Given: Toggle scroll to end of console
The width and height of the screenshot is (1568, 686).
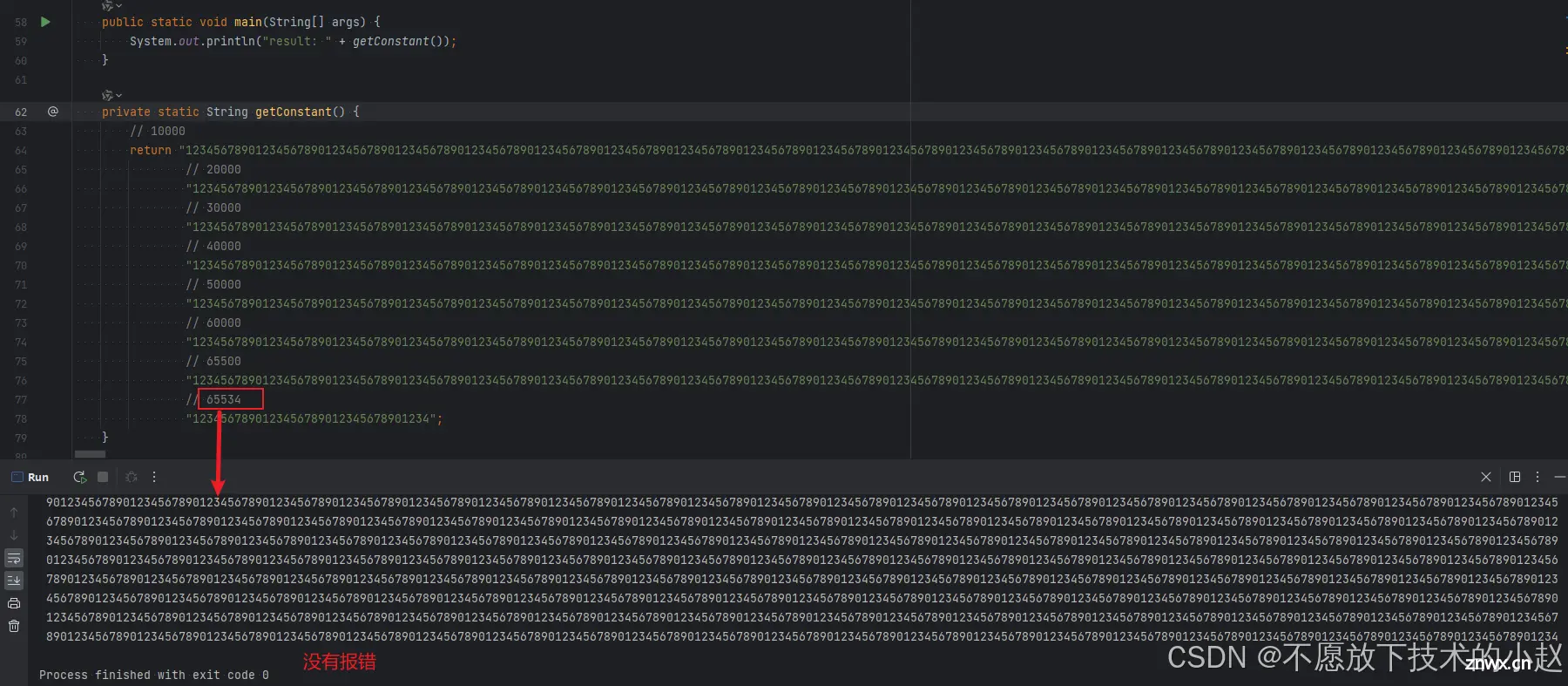Looking at the screenshot, I should (x=14, y=581).
